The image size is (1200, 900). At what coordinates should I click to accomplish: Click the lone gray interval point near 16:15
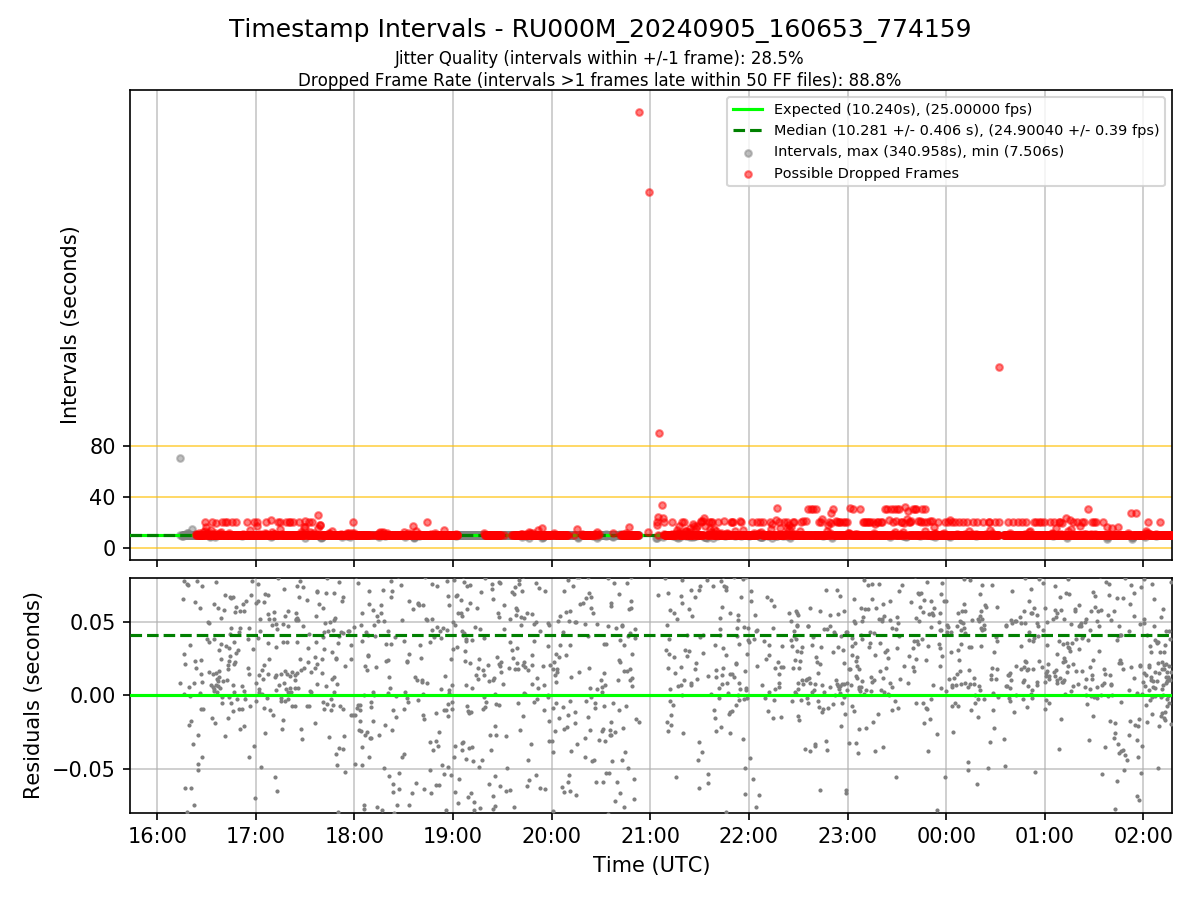180,458
